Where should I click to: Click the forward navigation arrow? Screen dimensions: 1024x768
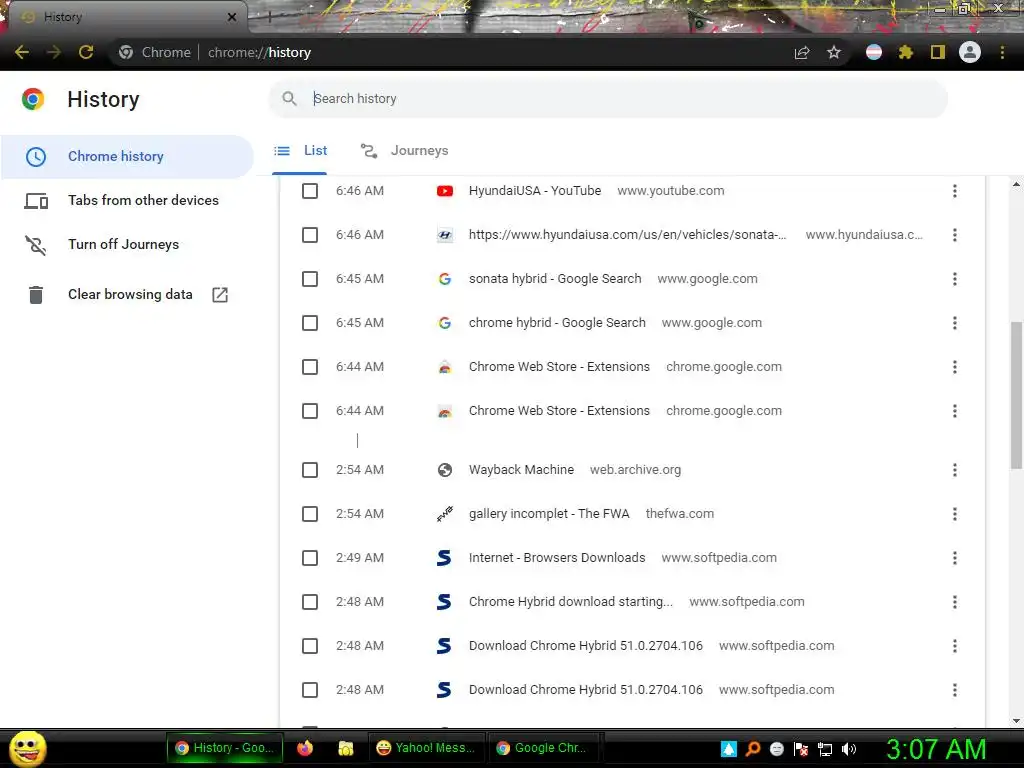point(54,52)
